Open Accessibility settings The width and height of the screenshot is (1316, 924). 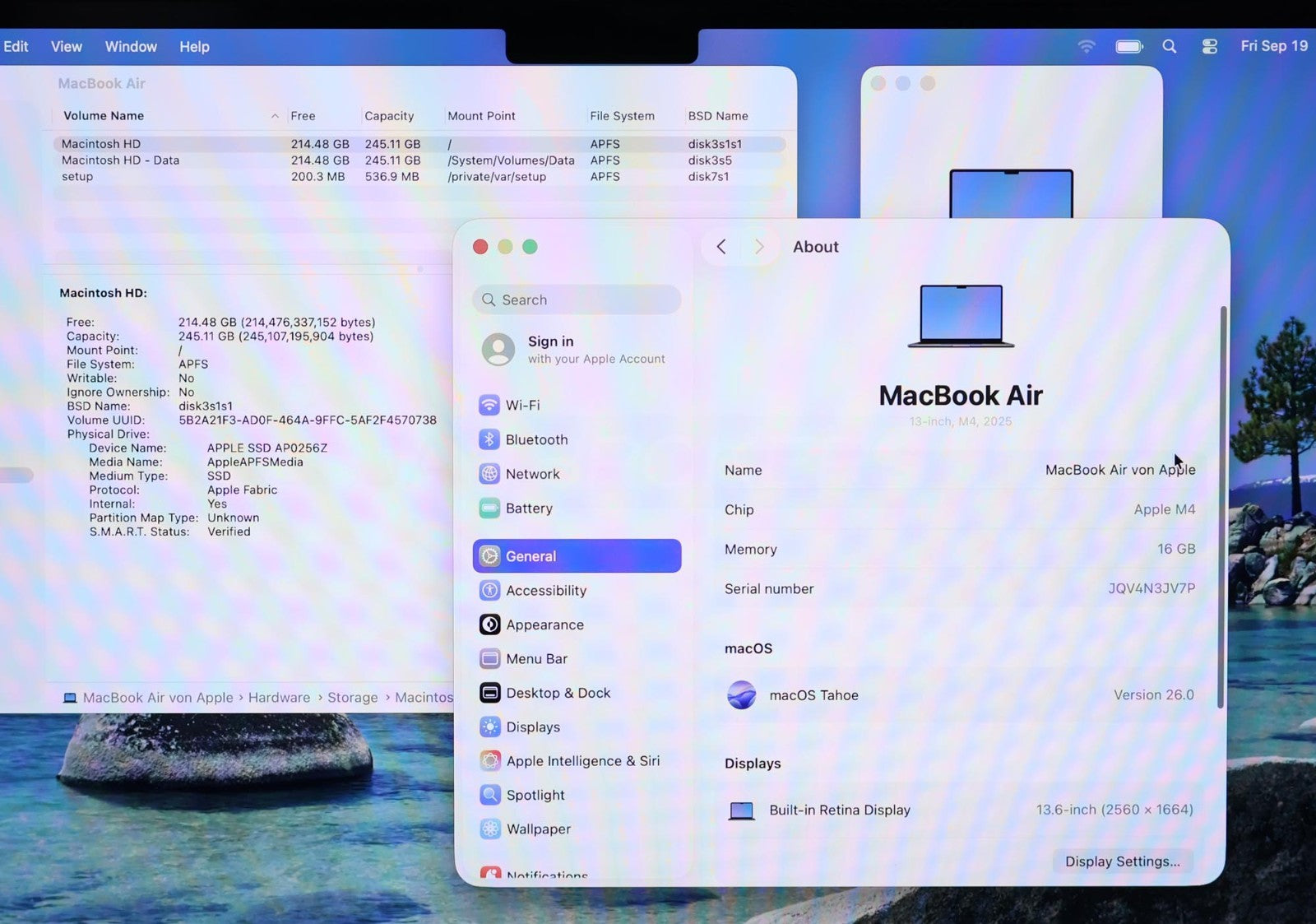tap(545, 591)
